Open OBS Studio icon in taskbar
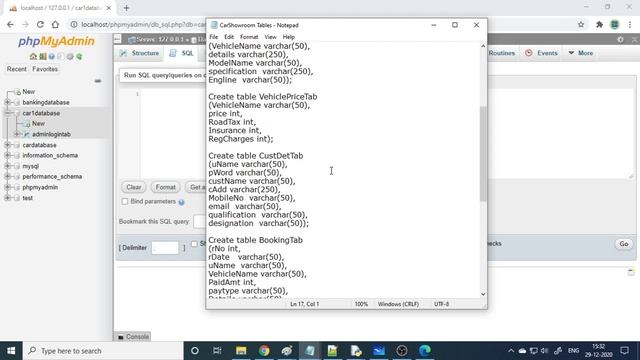 pyautogui.click(x=402, y=351)
